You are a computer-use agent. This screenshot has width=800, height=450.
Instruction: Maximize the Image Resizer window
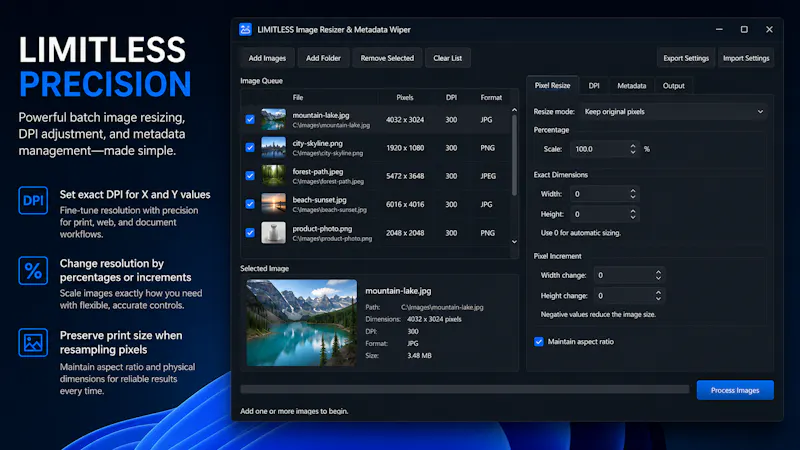[x=744, y=30]
